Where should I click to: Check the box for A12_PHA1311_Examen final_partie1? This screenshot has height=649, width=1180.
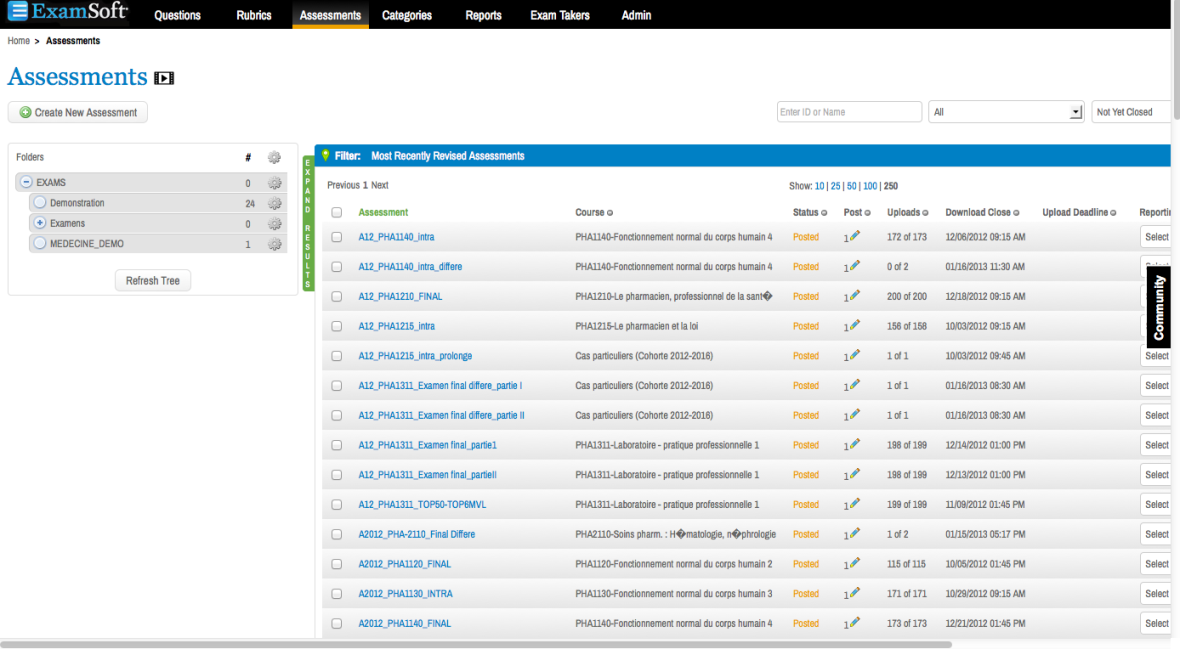(x=336, y=445)
